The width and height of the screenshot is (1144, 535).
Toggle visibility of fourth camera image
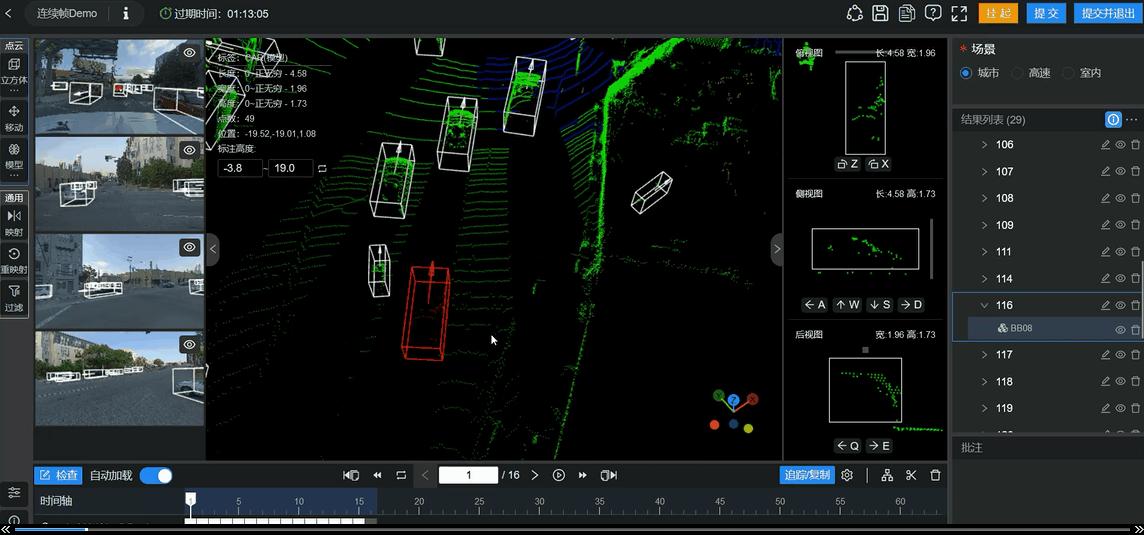pos(190,344)
